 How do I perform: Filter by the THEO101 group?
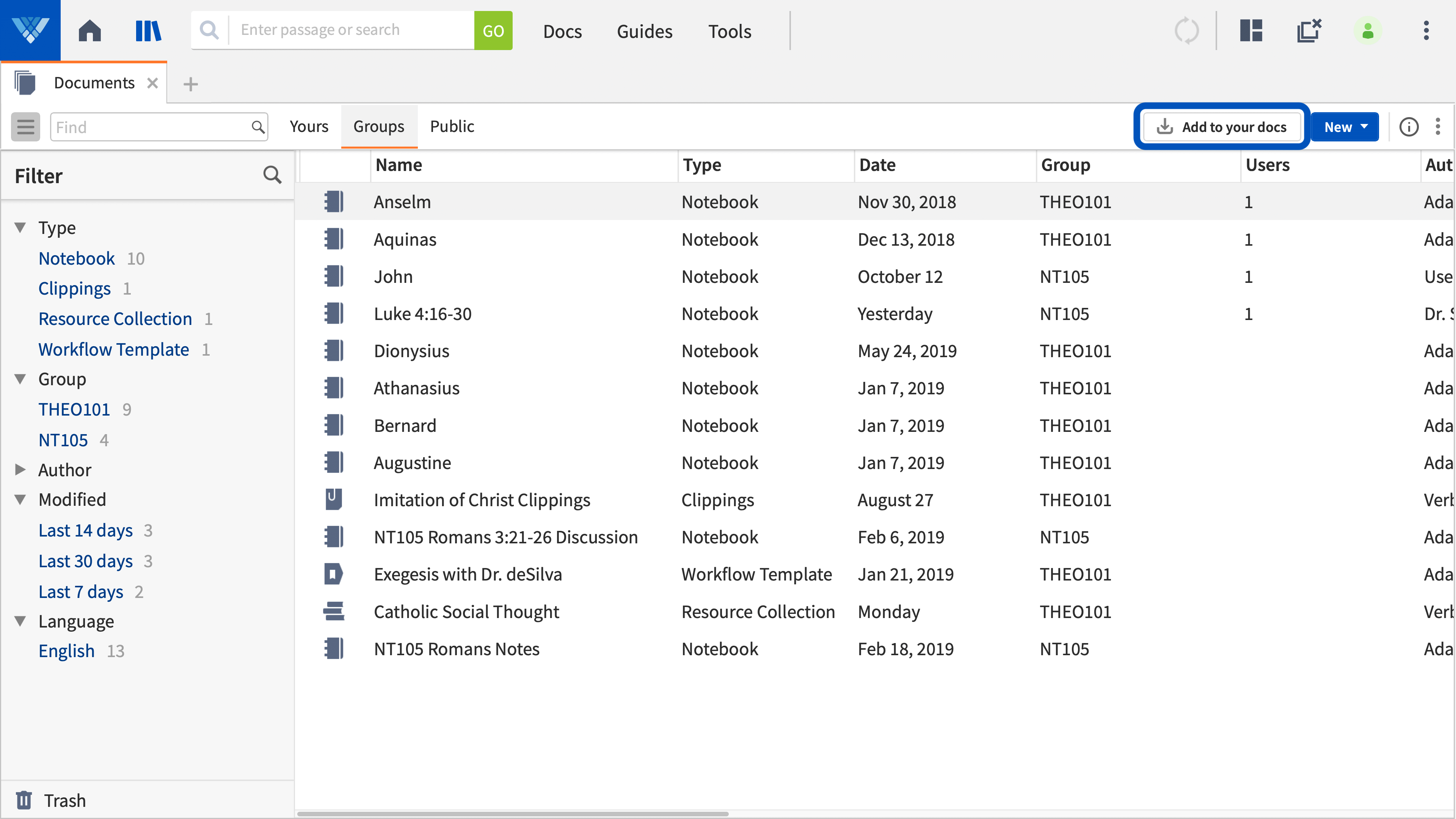point(74,409)
